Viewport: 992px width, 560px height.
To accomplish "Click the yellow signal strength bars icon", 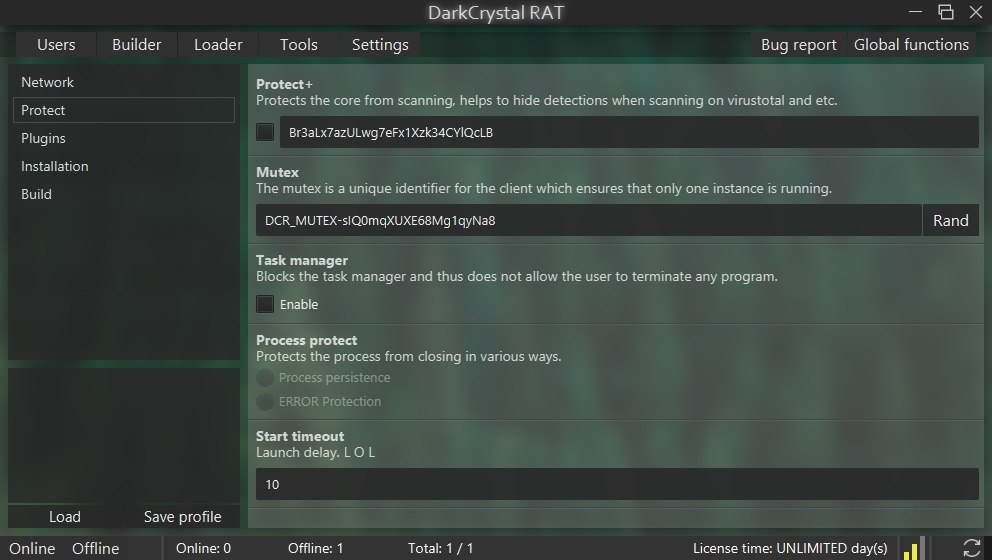I will [x=914, y=548].
